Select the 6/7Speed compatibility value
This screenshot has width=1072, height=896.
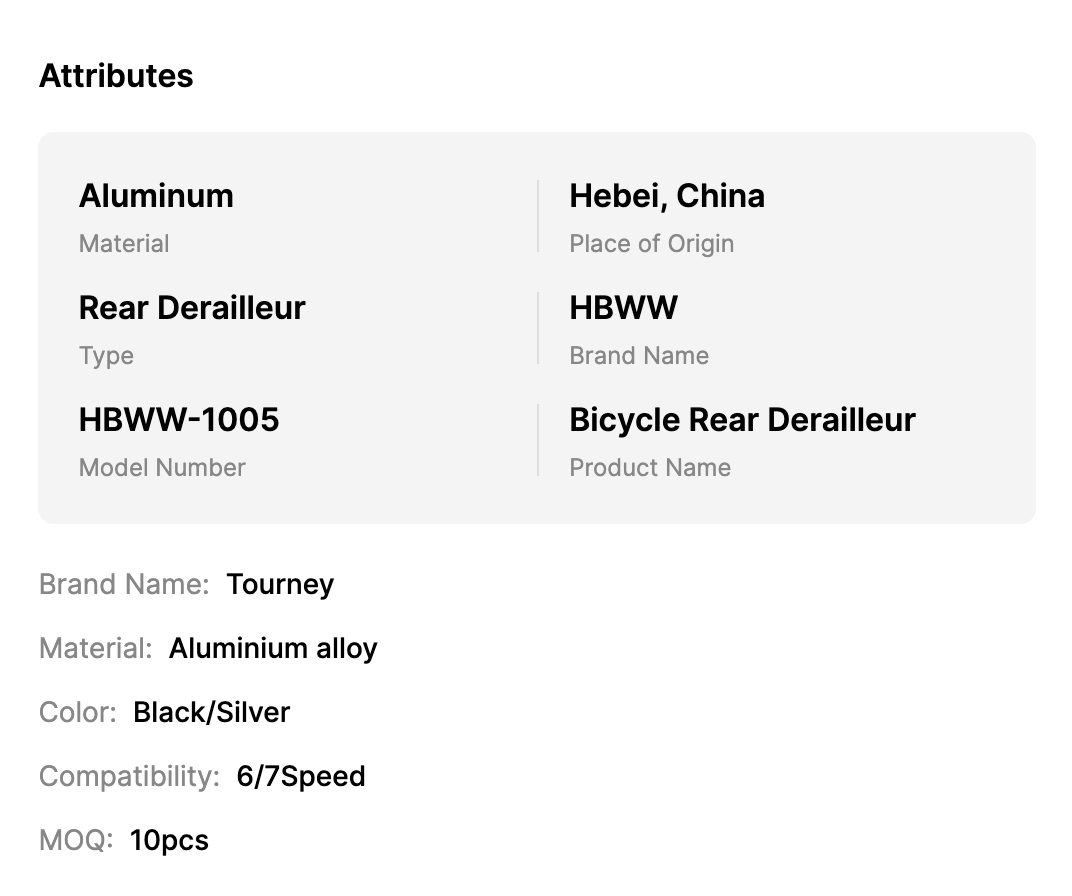[x=301, y=776]
